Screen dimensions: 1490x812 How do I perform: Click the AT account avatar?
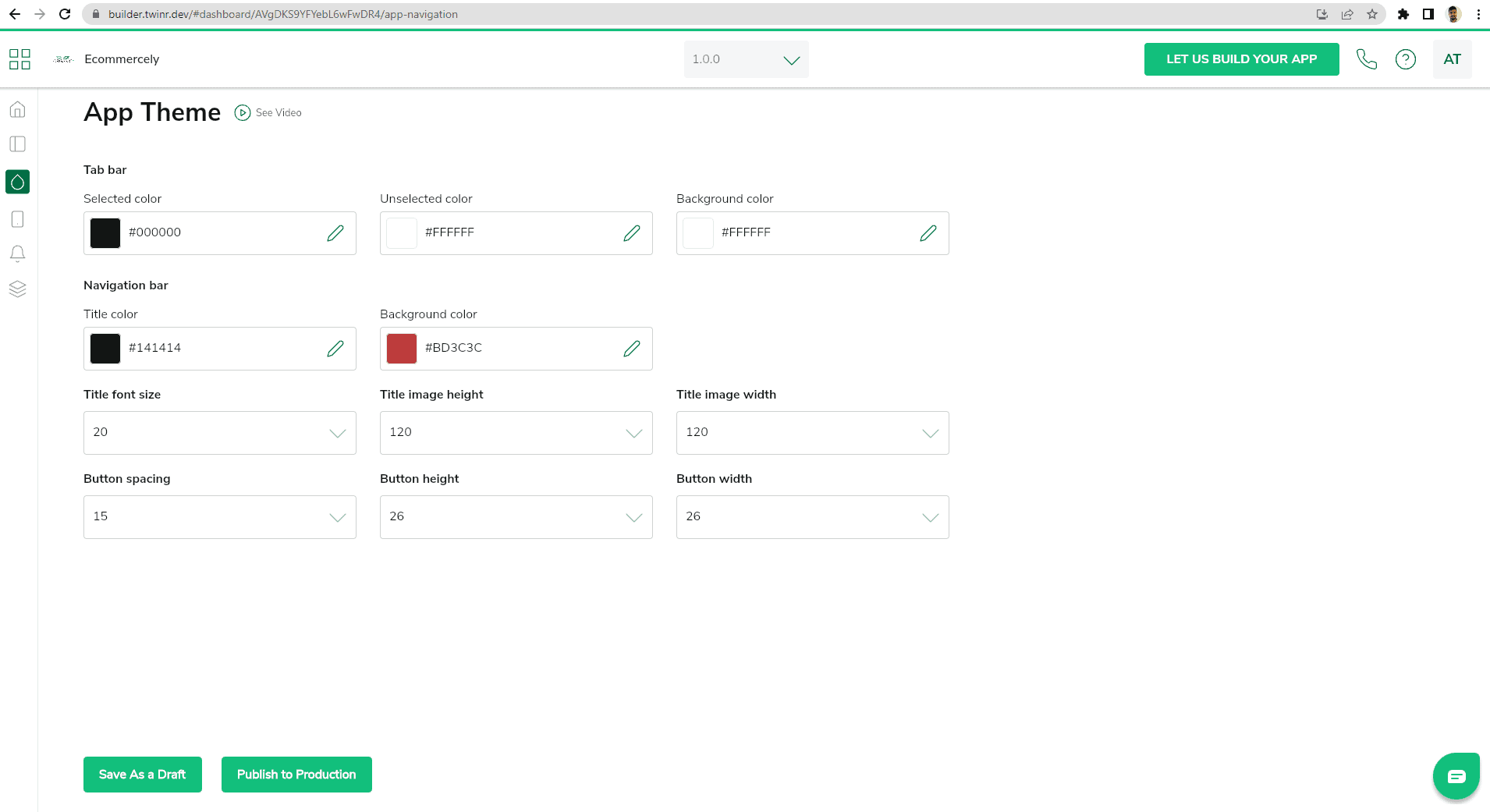pyautogui.click(x=1452, y=59)
